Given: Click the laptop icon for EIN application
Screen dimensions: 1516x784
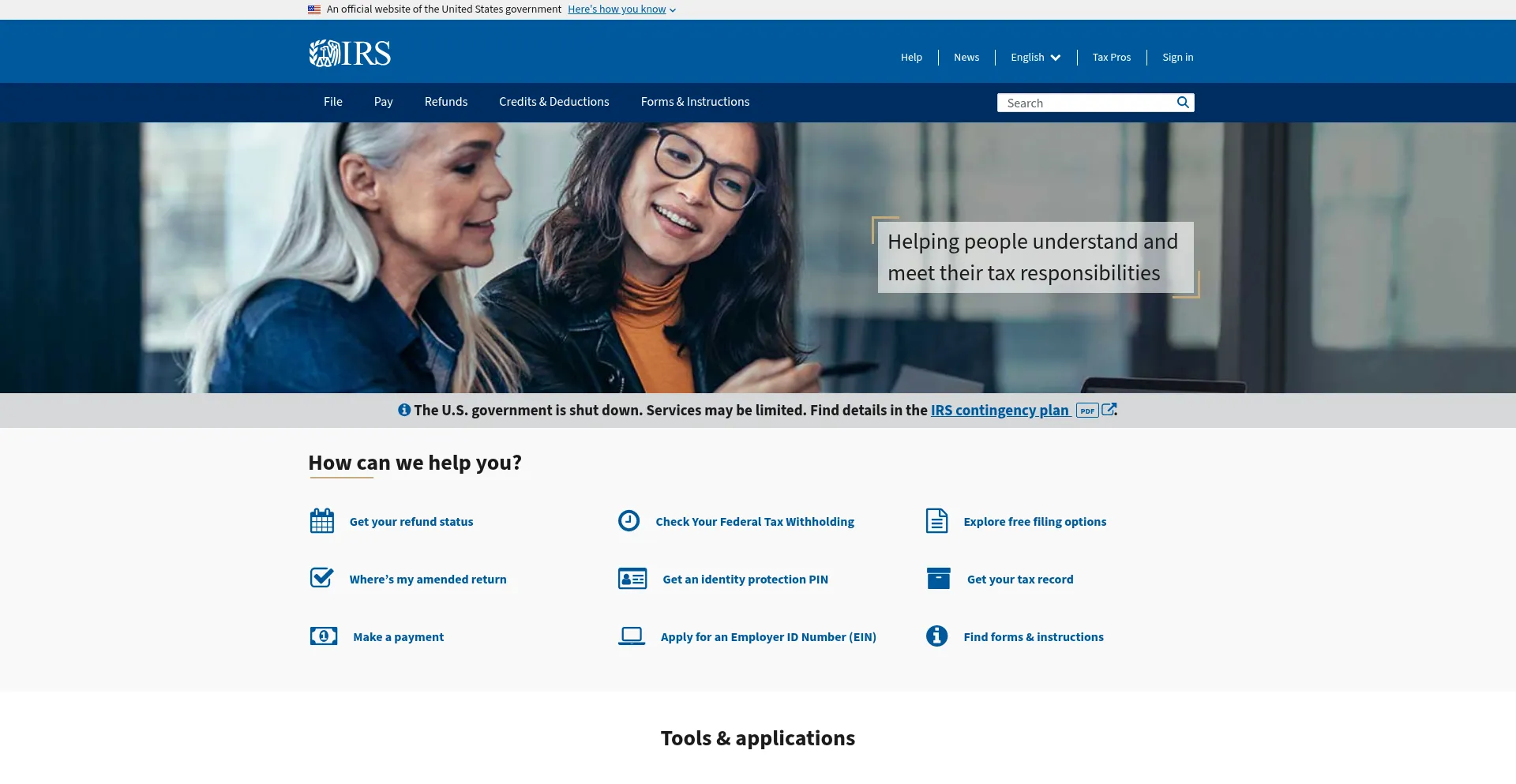Looking at the screenshot, I should [x=632, y=636].
